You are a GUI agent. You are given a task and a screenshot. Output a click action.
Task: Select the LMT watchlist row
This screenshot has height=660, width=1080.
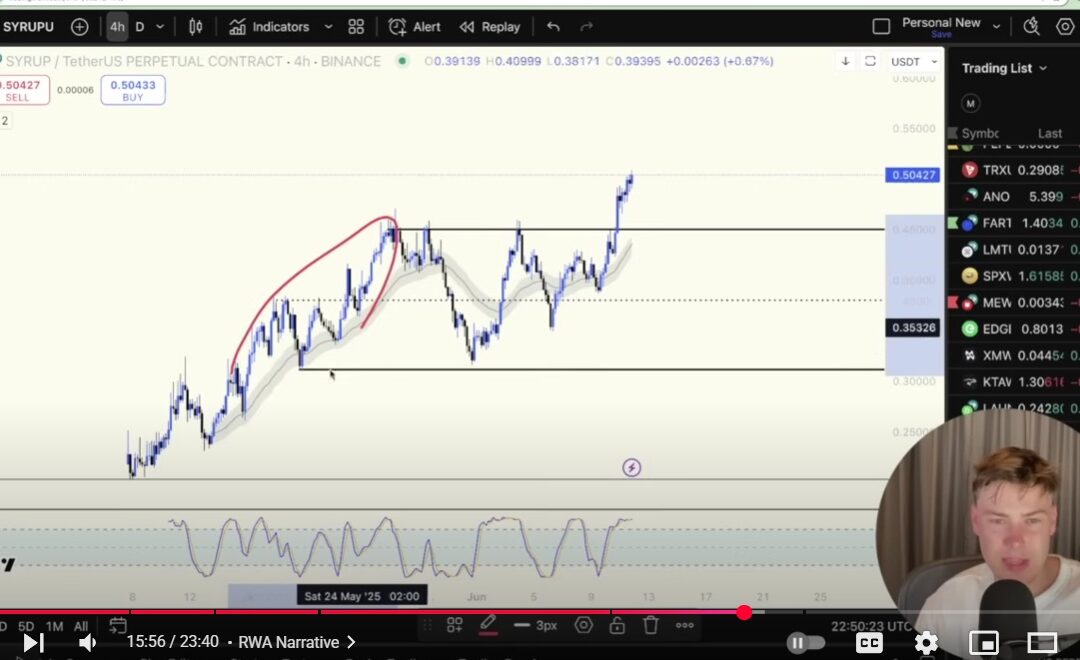[x=1013, y=249]
